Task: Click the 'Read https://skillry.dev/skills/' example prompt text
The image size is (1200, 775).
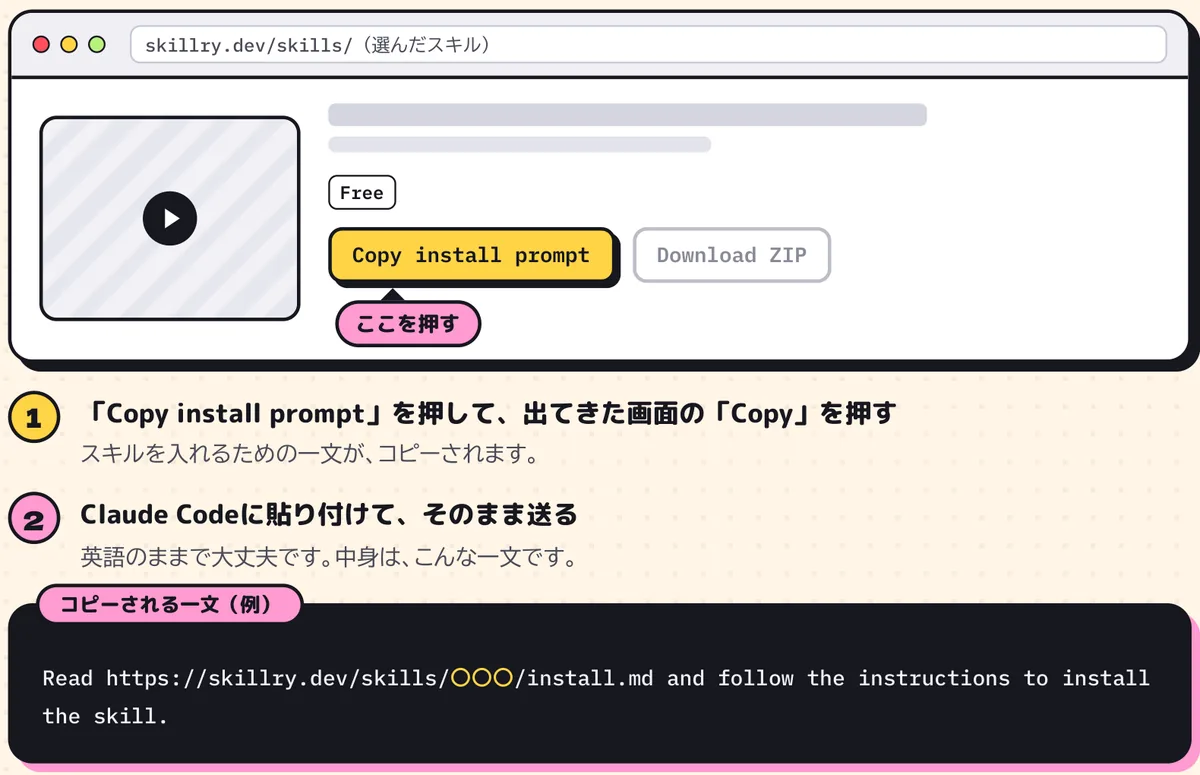Action: coord(596,695)
